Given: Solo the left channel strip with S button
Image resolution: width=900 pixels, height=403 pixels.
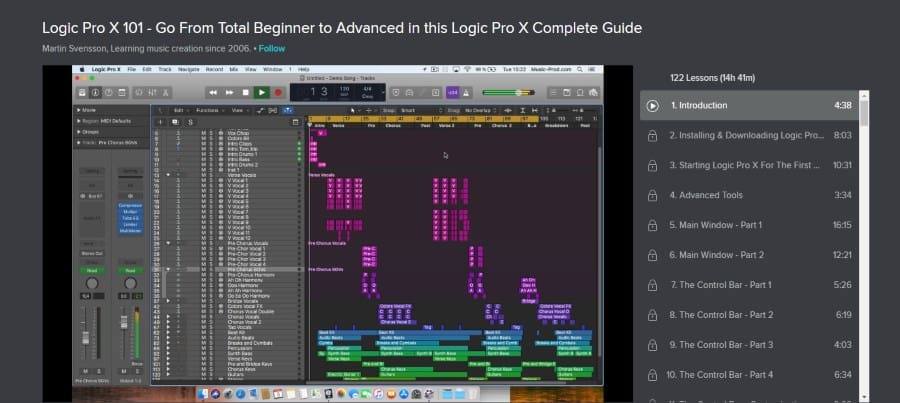Looking at the screenshot, I should [98, 371].
